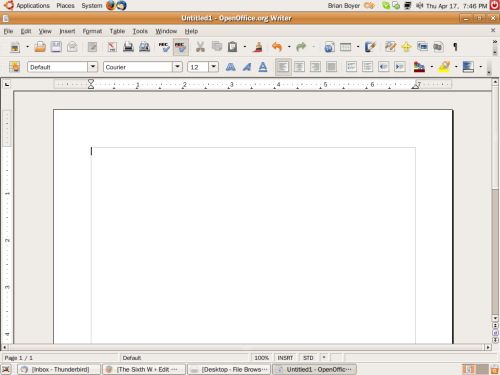Click 100% zoom in status bar
Screen dimensions: 500x375
[x=262, y=358]
